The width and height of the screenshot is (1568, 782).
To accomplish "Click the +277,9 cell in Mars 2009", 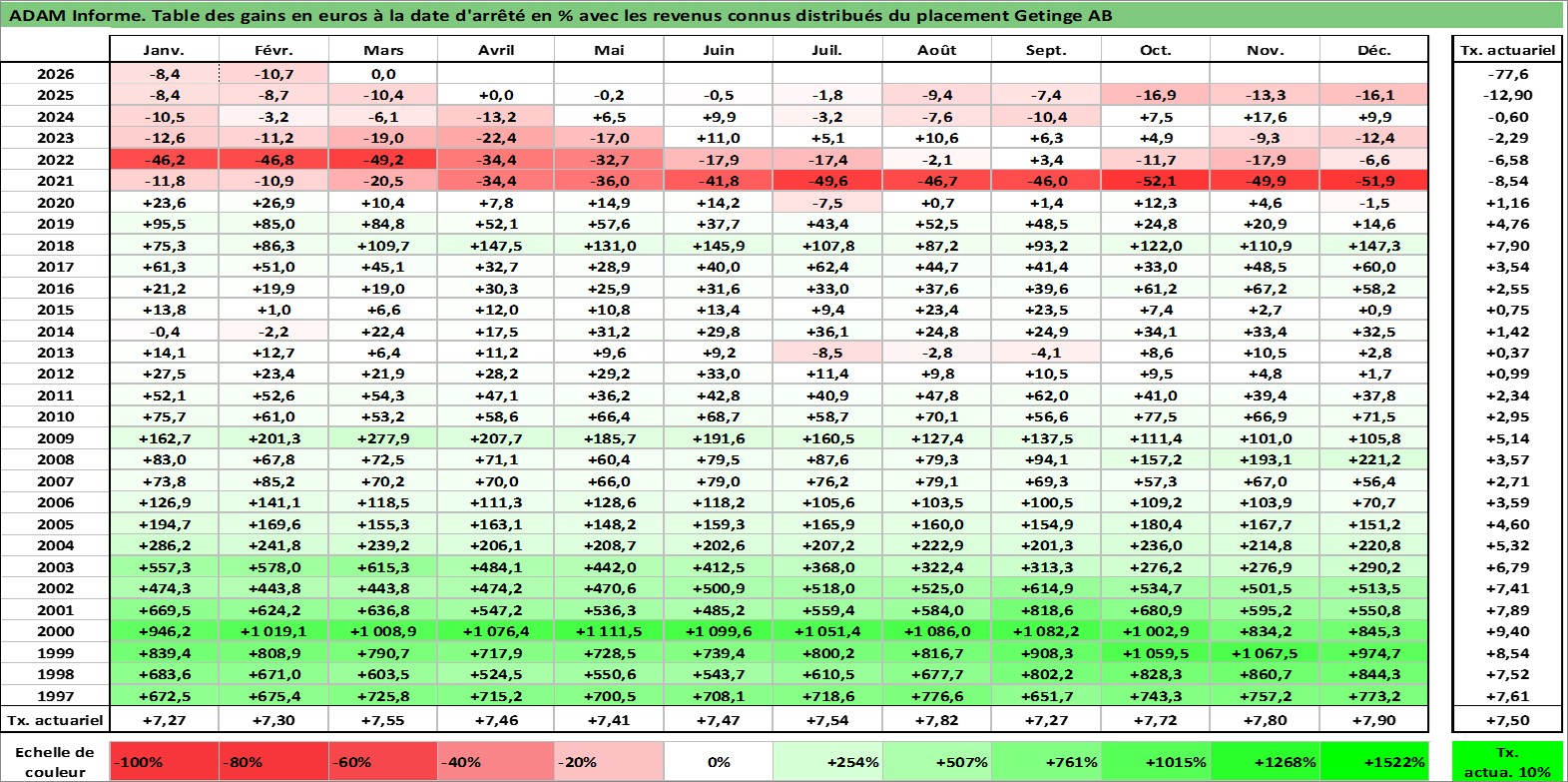I will click(383, 438).
